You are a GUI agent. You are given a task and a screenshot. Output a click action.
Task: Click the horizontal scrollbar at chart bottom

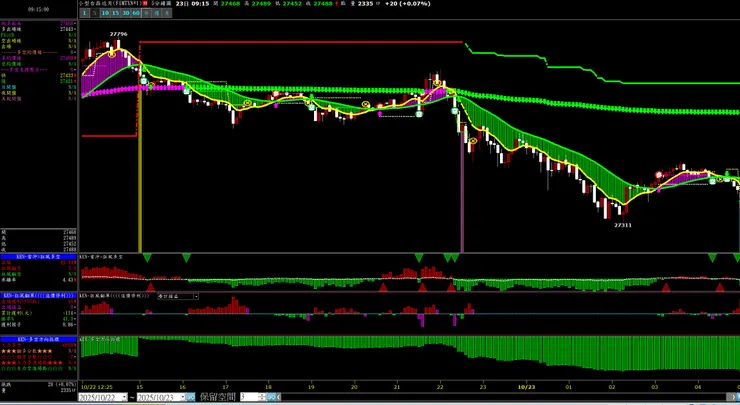[505, 397]
